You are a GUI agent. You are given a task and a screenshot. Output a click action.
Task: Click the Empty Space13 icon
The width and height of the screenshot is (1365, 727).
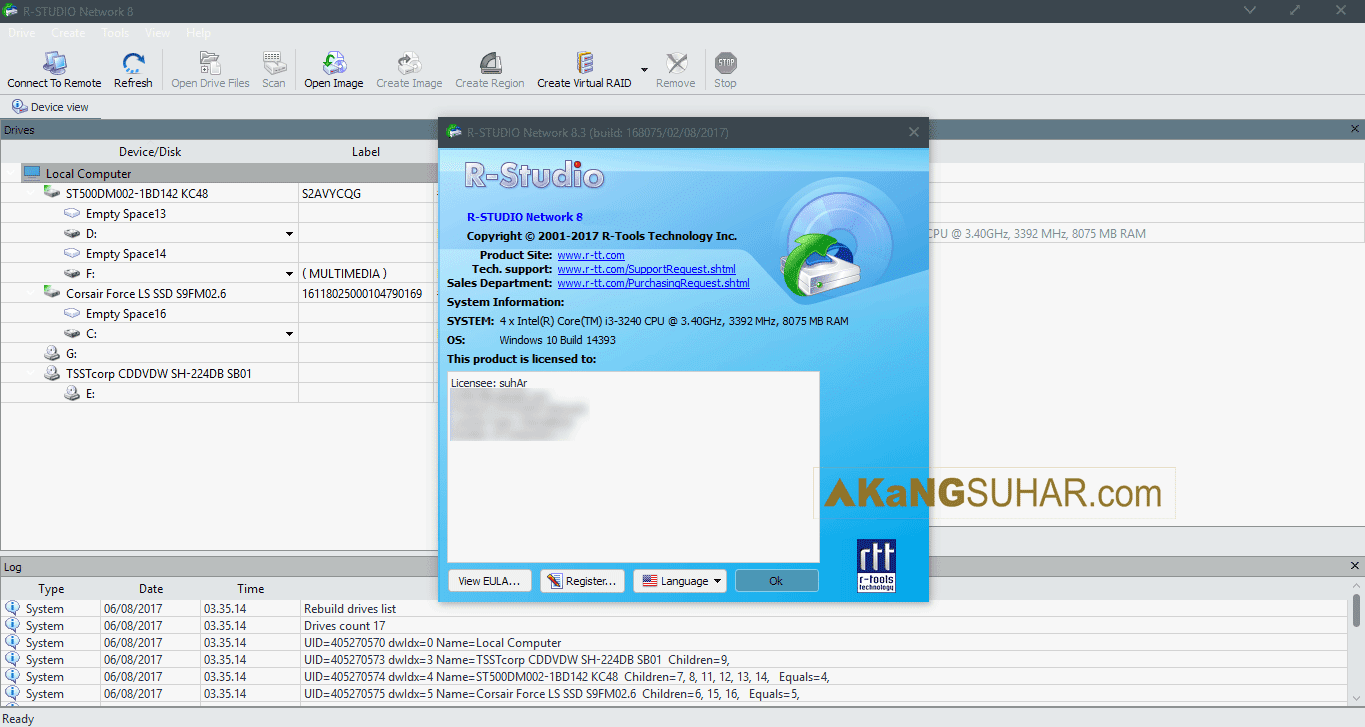(72, 213)
